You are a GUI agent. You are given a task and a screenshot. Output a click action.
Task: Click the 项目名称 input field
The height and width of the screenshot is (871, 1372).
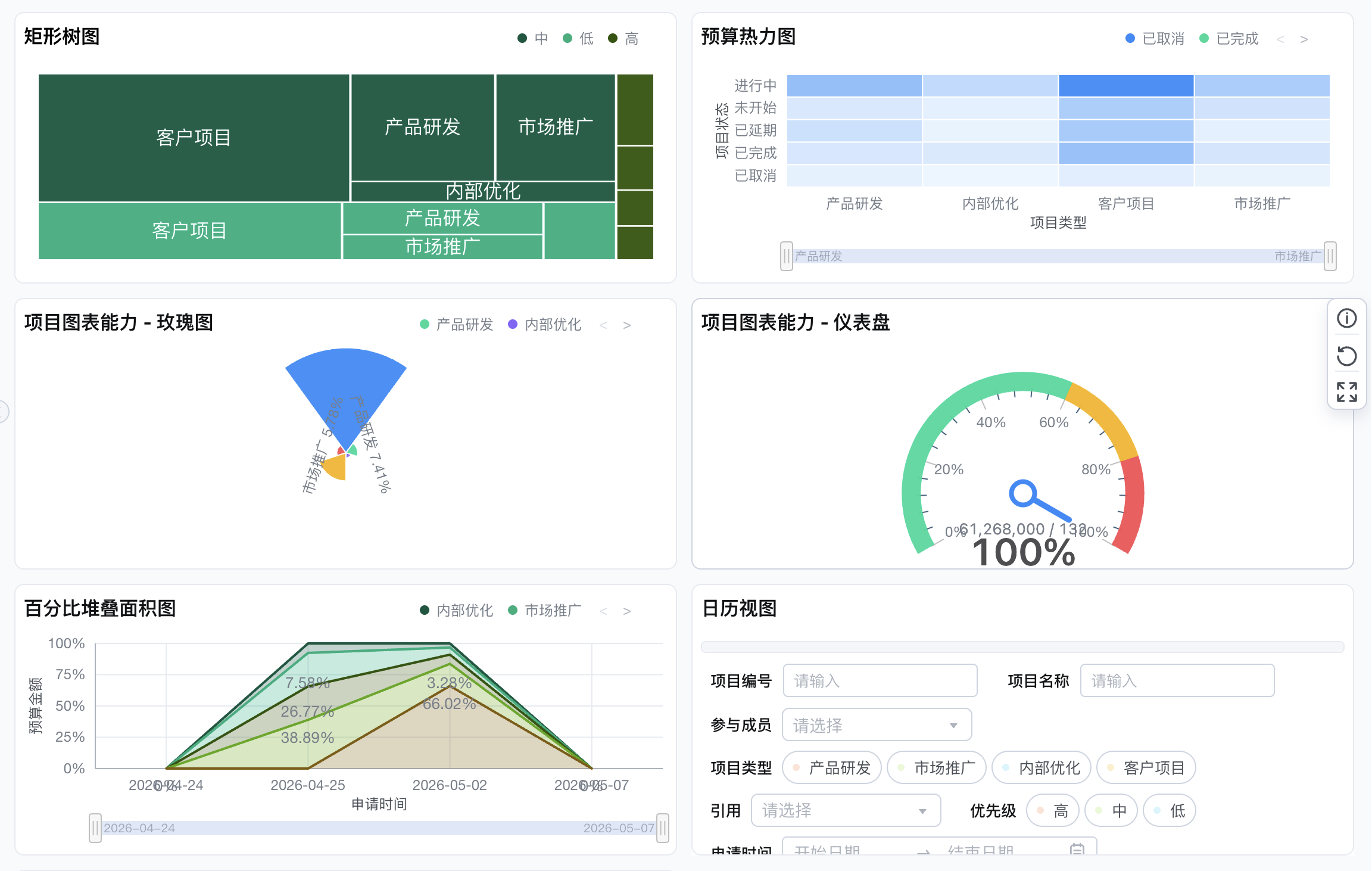1177,680
